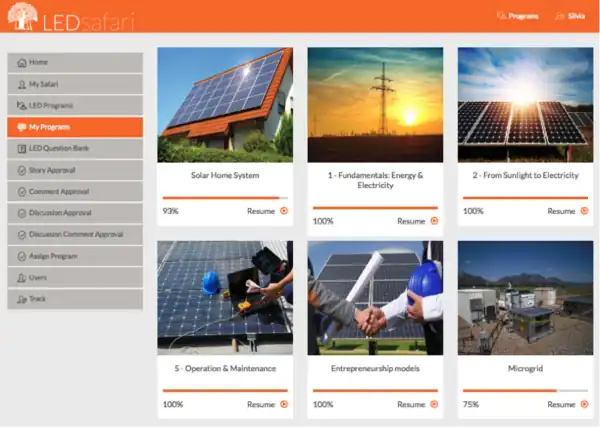Click play icon on From Sunlight to Electricity
The width and height of the screenshot is (600, 427).
pos(584,211)
